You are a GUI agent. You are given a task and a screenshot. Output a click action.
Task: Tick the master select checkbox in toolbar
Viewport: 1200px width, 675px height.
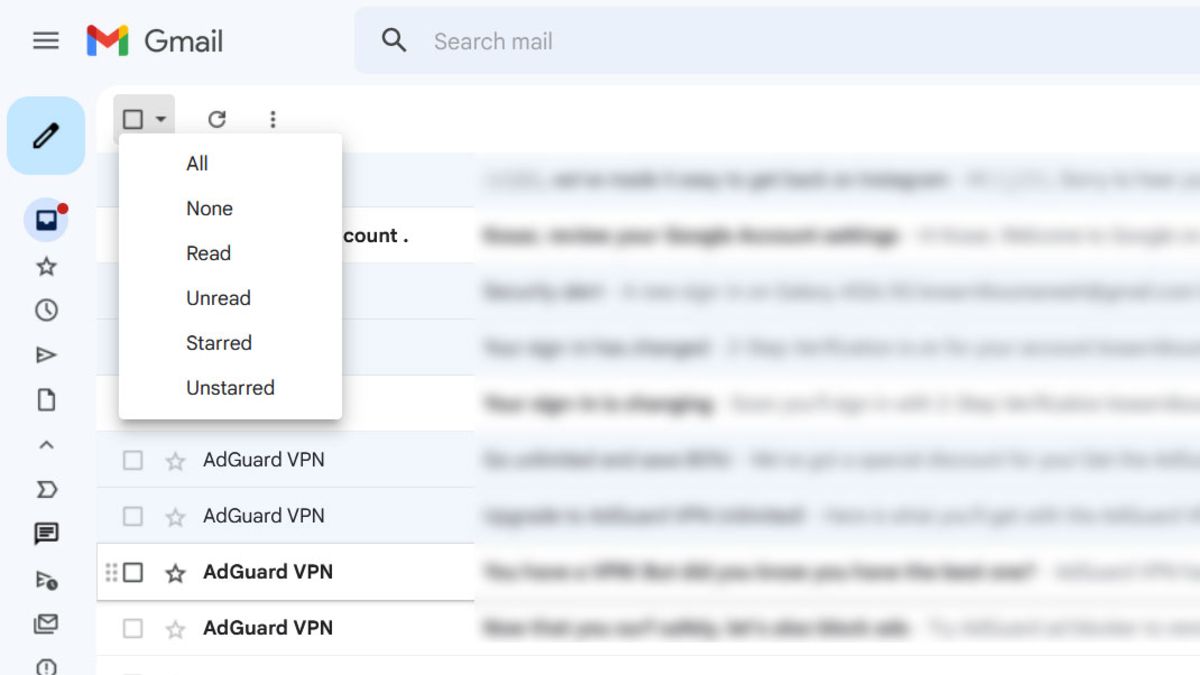(x=133, y=119)
